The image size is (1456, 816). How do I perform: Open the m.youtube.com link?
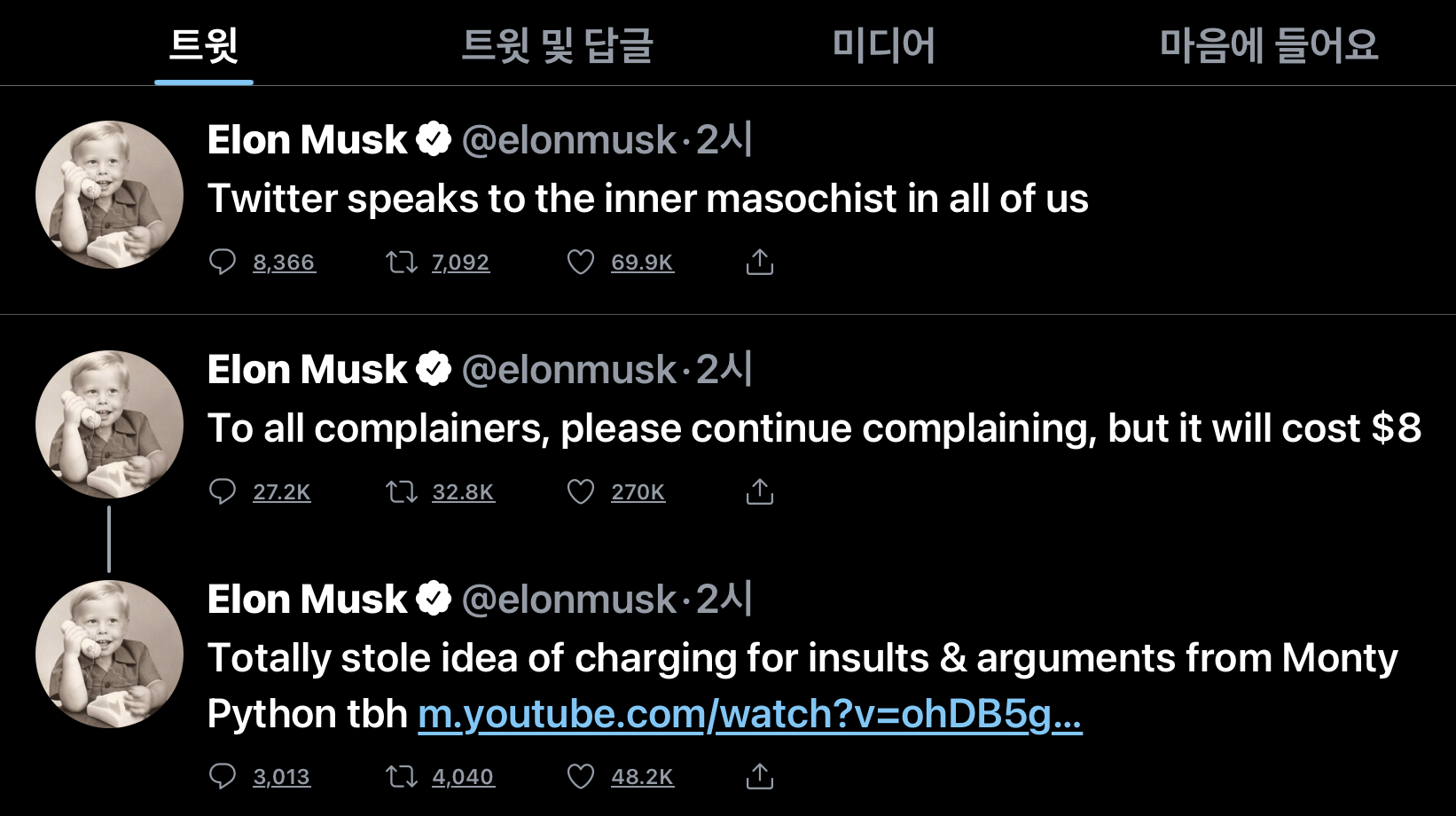coord(749,714)
